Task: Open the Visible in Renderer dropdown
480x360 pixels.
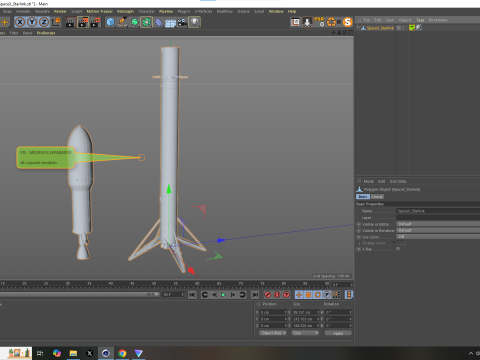Action: tap(438, 230)
